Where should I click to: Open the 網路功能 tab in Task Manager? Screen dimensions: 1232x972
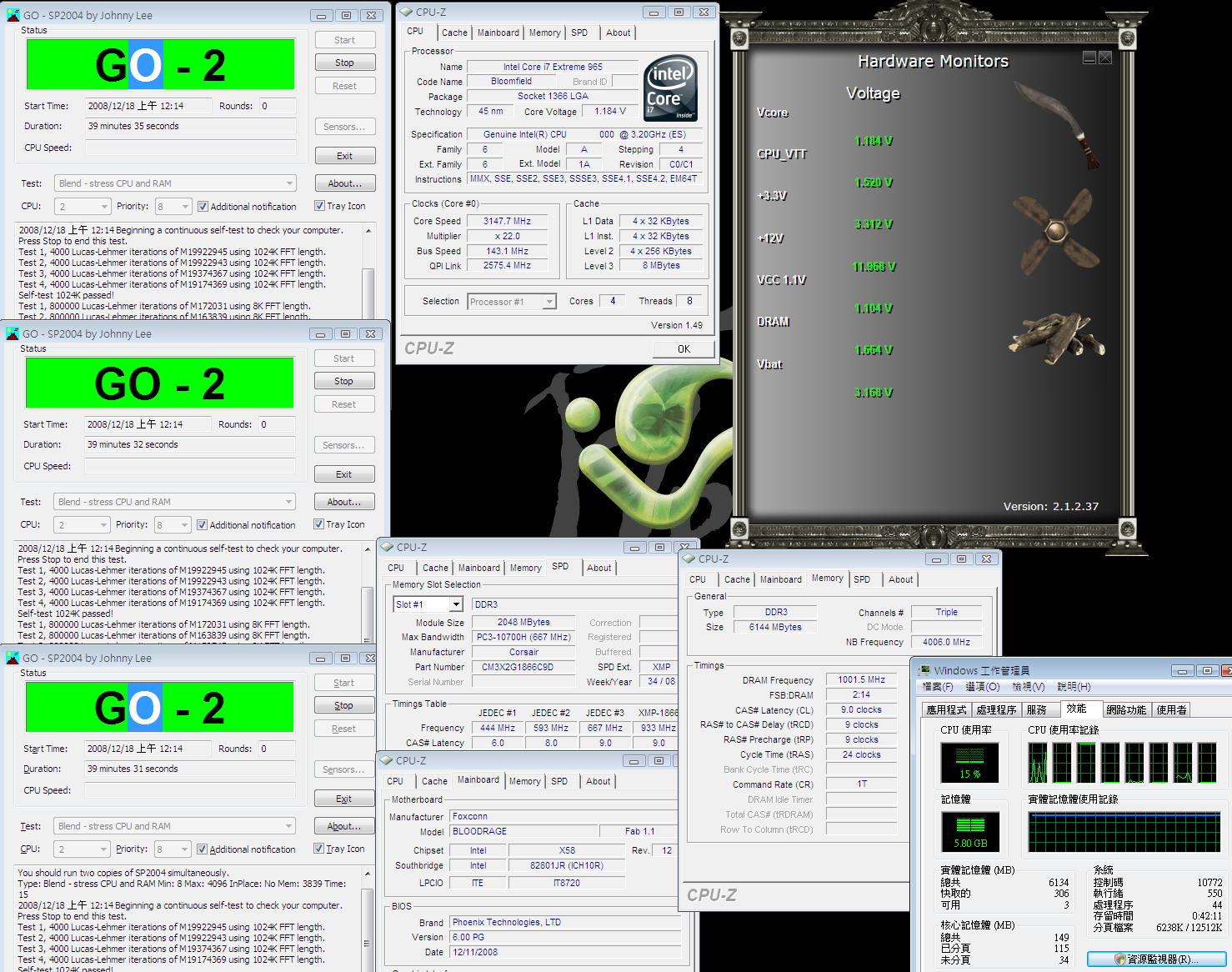[1126, 710]
